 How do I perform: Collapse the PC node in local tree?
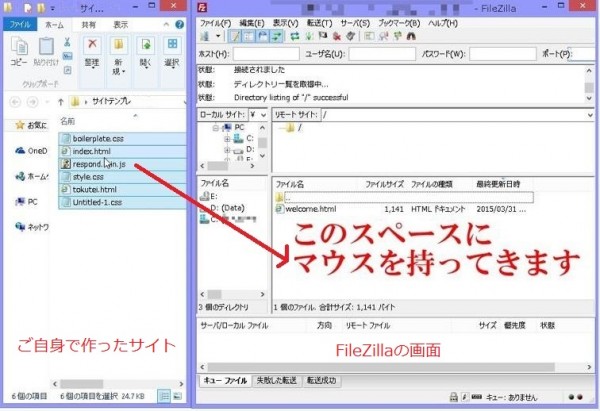point(215,127)
